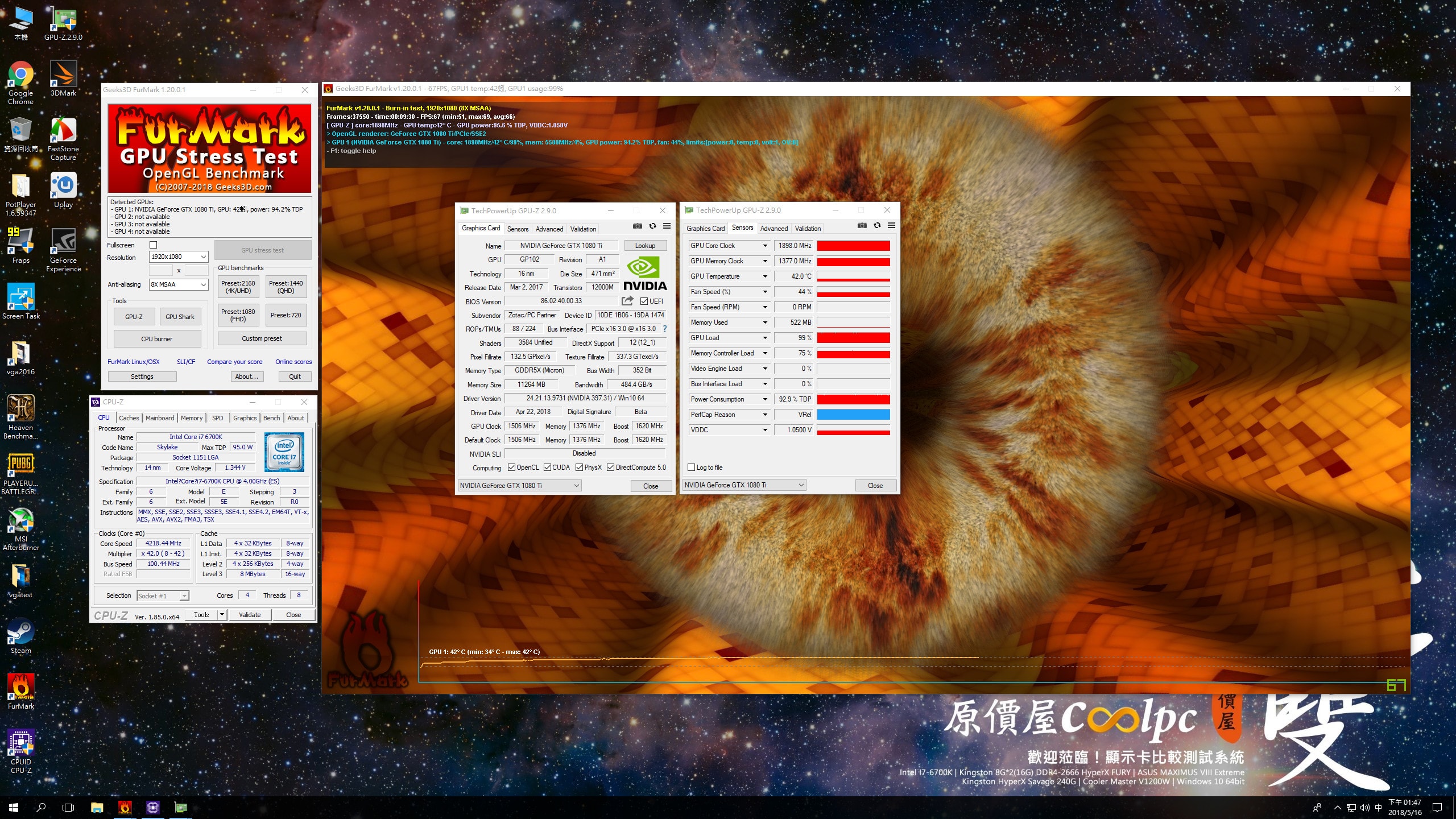Screen dimensions: 1456x819
Task: Toggle the OpenCL checkbox in GPU-Z
Action: tap(511, 468)
